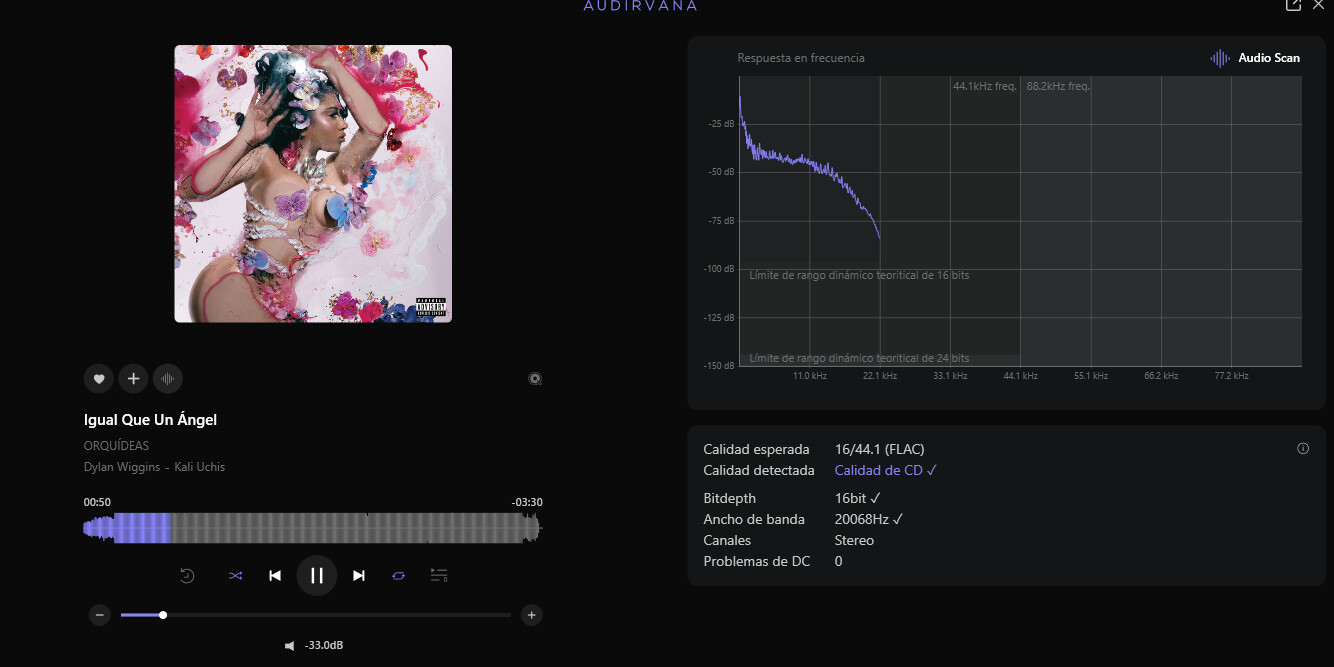Viewport: 1334px width, 667px height.
Task: Click the 44.1kHz freq. marker label
Action: 985,86
